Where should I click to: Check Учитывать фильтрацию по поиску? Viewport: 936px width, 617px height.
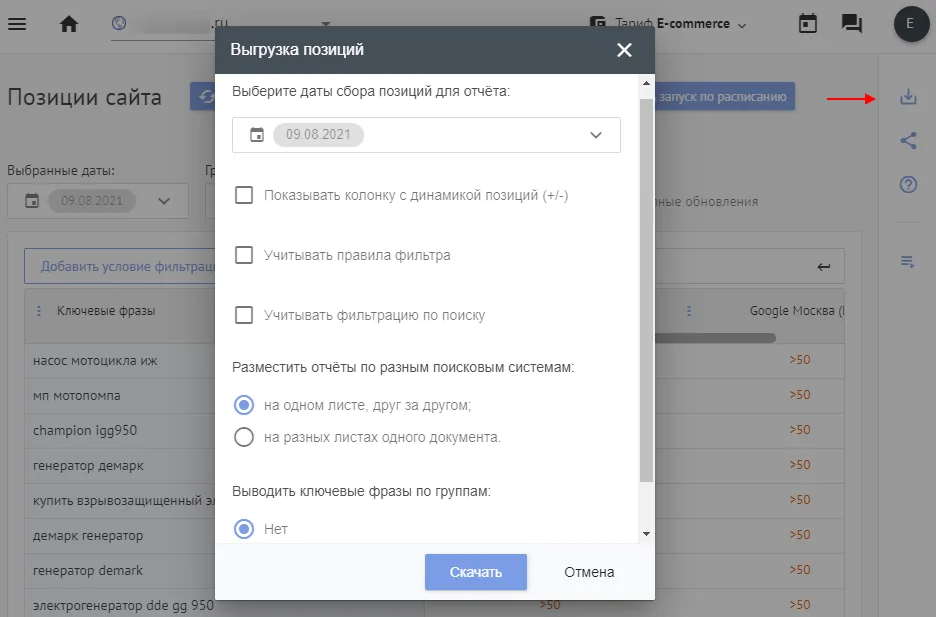click(244, 314)
